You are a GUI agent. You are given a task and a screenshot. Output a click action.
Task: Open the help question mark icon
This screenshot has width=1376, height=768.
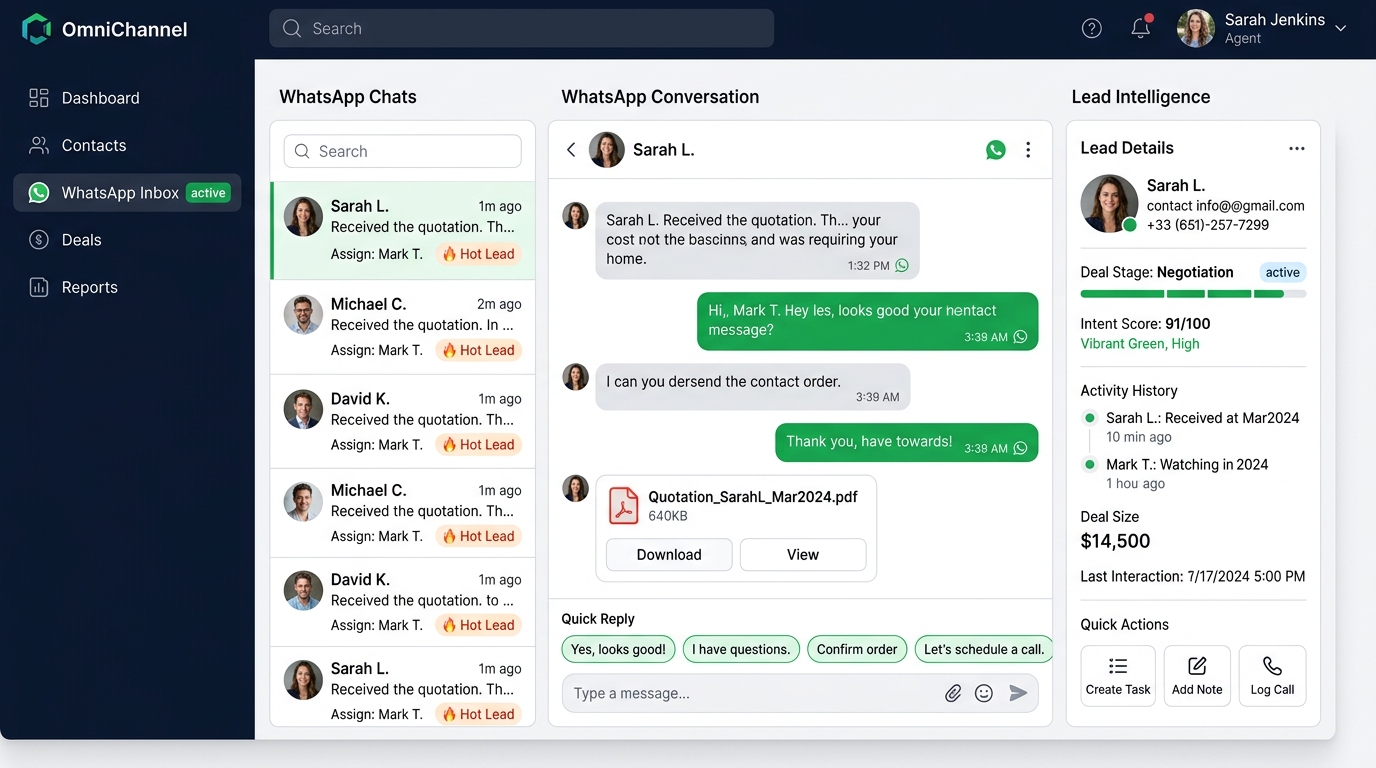(1092, 29)
